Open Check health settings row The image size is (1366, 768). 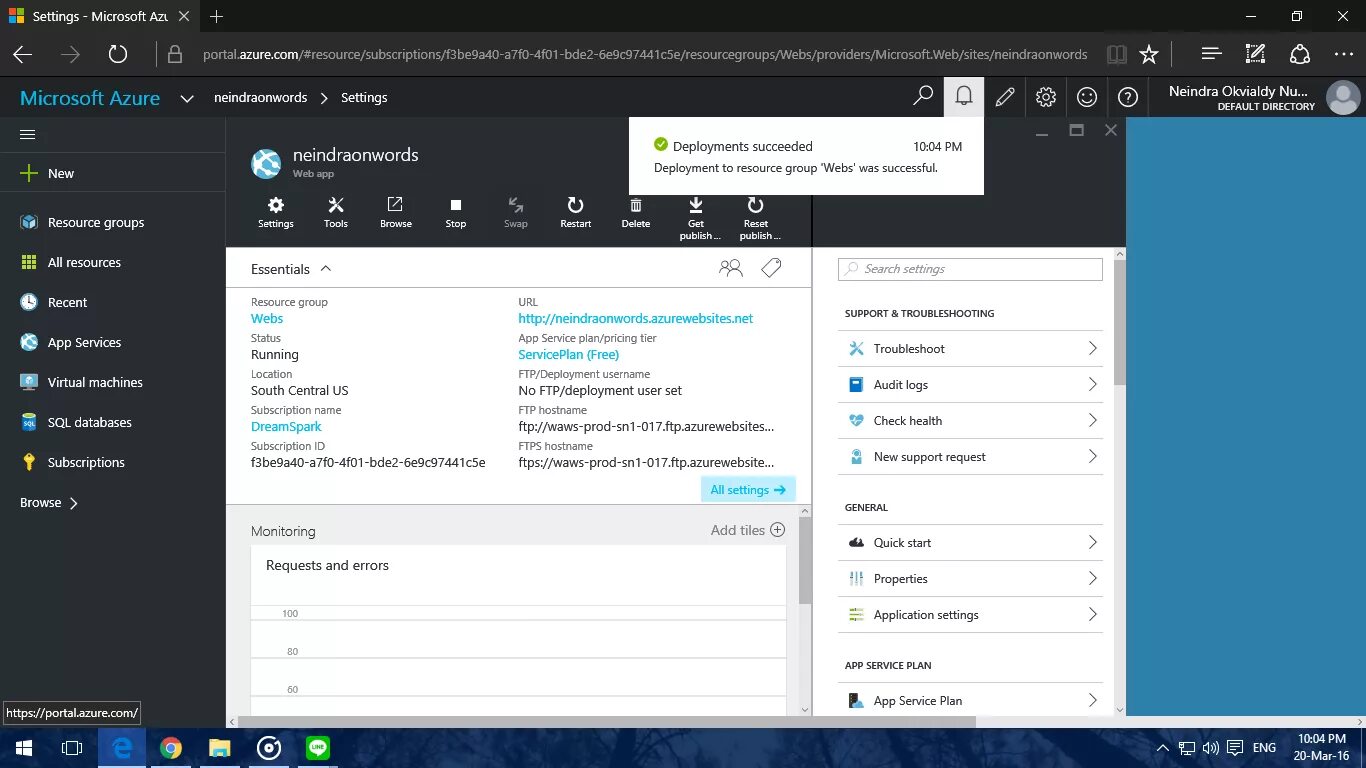(x=970, y=421)
